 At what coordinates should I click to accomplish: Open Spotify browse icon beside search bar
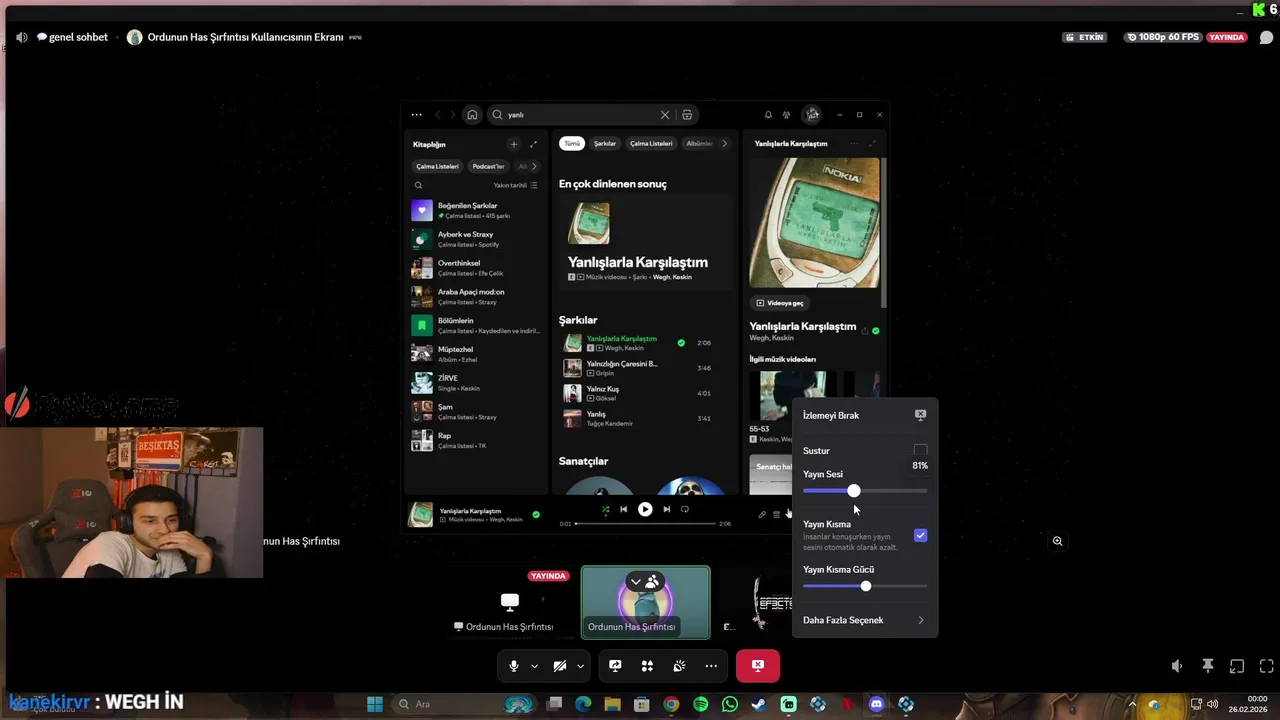coord(687,115)
